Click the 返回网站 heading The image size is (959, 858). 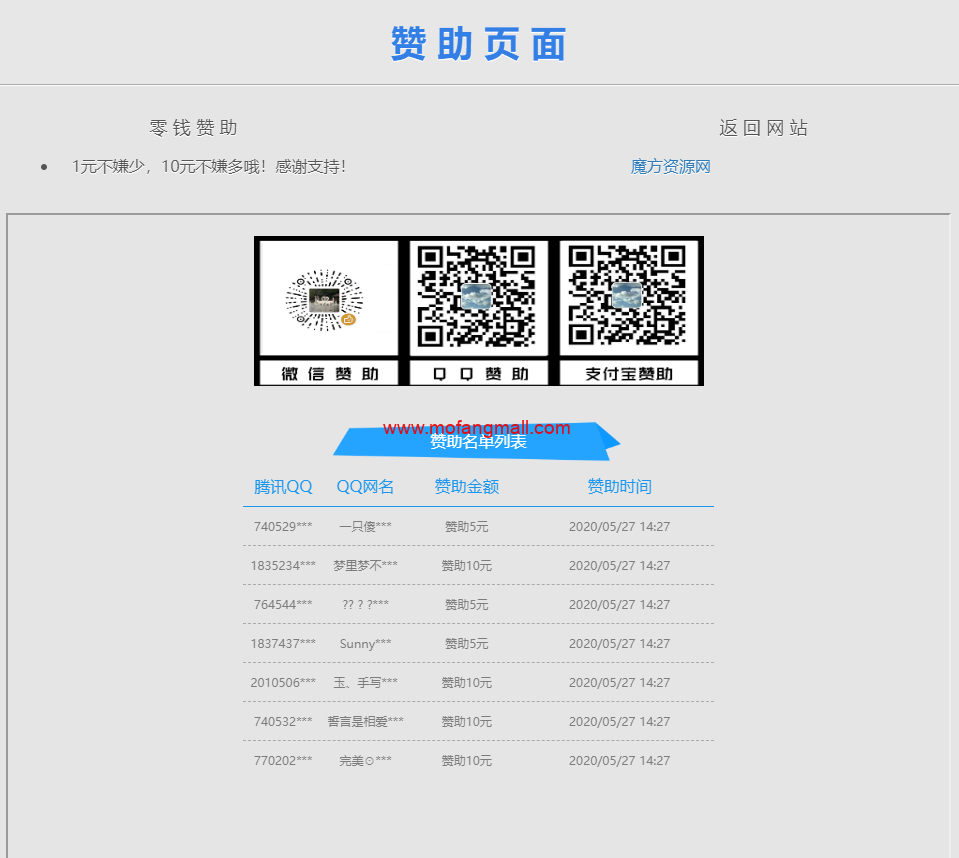click(x=763, y=128)
